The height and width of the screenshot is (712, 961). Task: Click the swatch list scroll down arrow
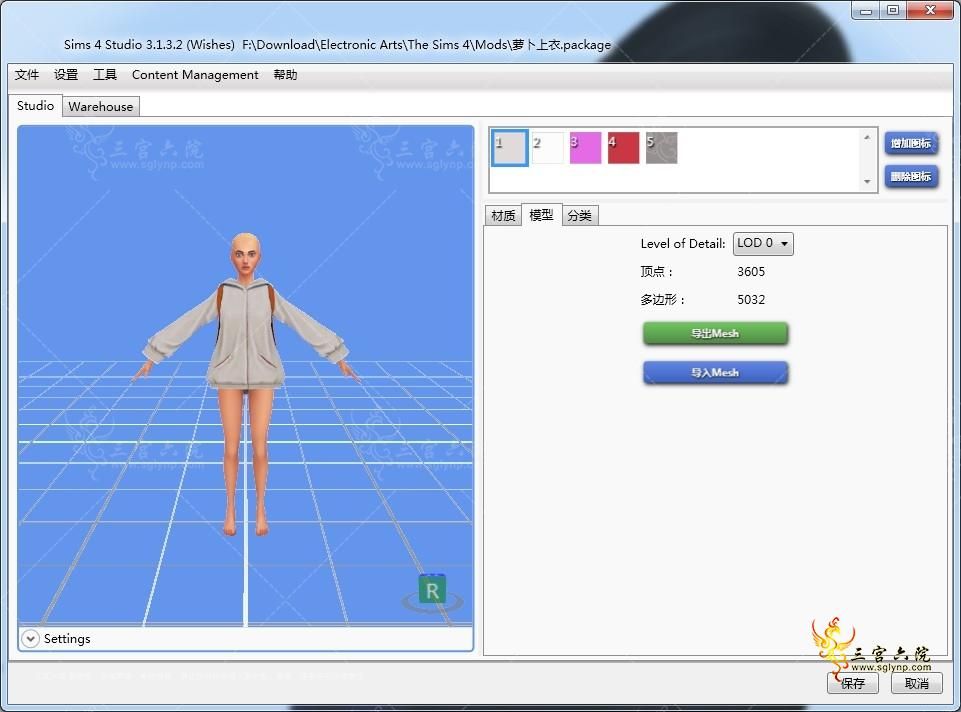point(867,181)
